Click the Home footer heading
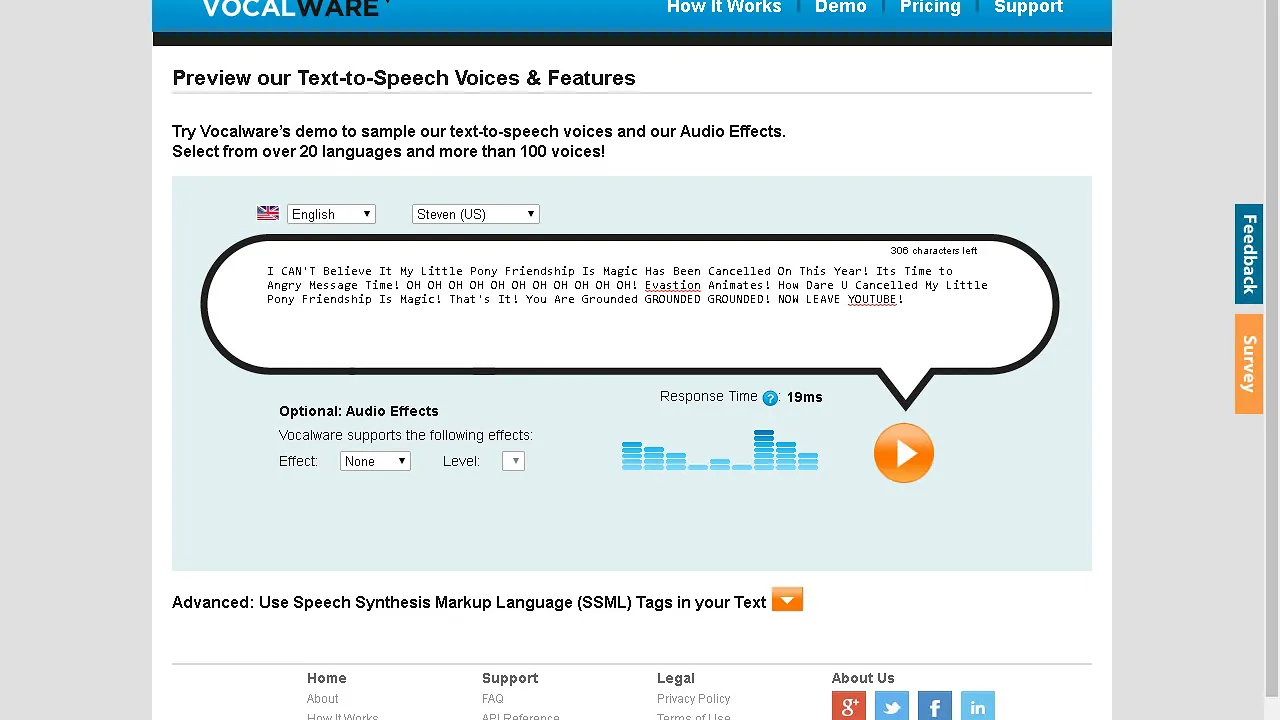 [327, 678]
